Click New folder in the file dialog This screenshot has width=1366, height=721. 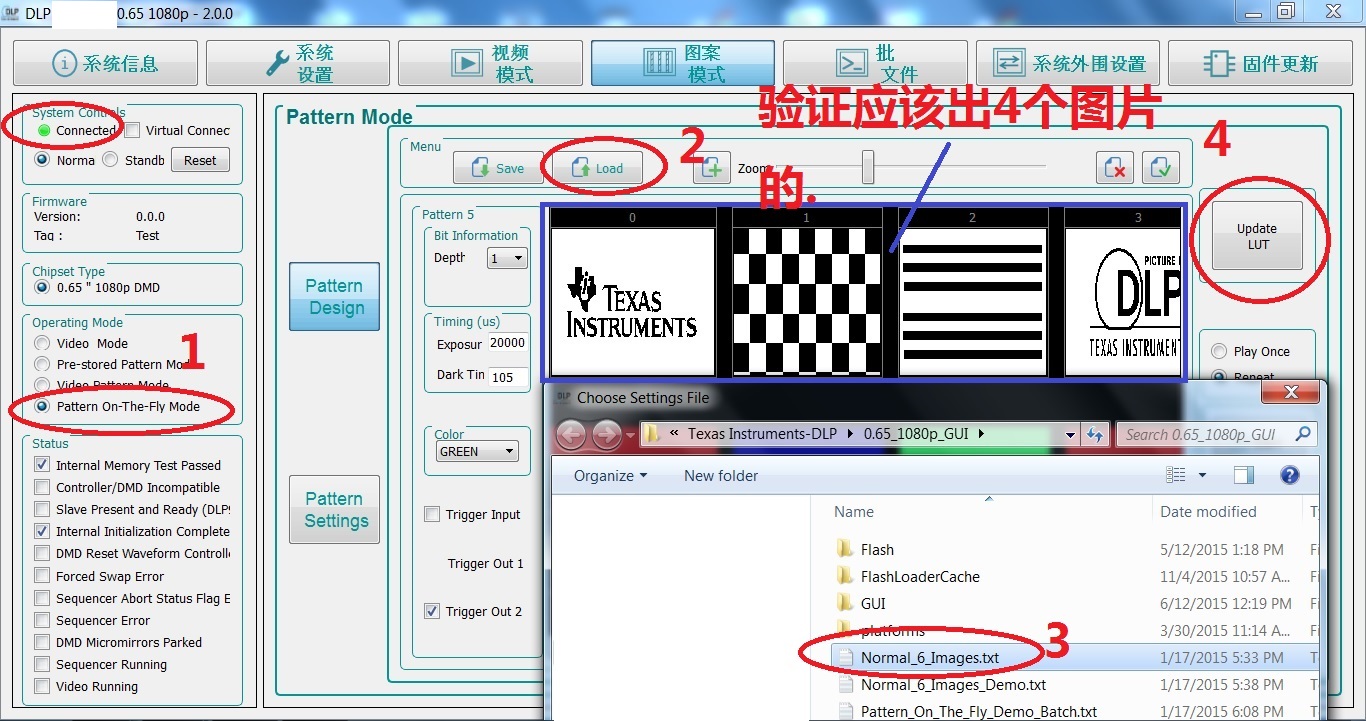click(x=721, y=475)
